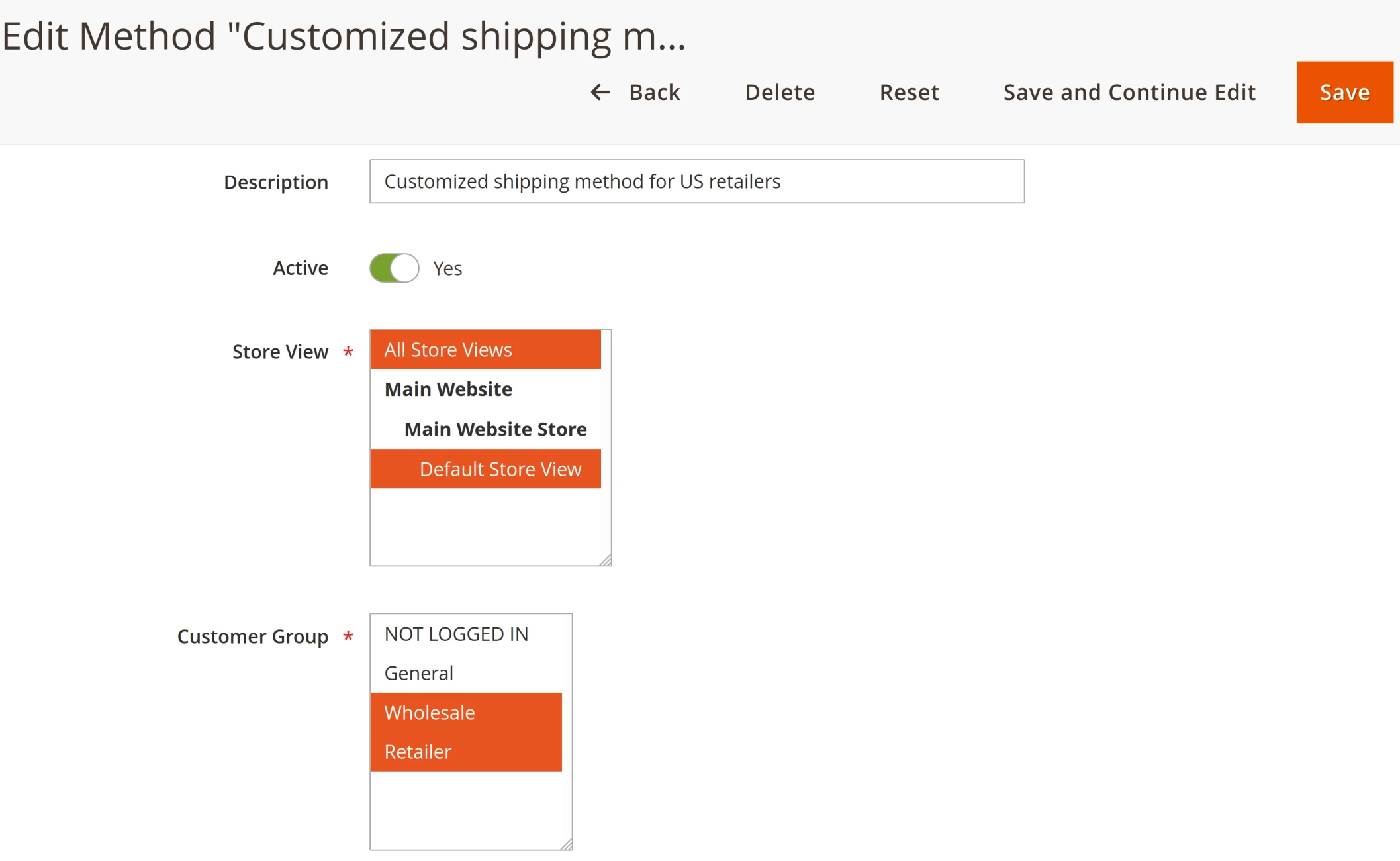This screenshot has width=1400, height=861.
Task: Click the Customer Group resize handle
Action: (567, 844)
